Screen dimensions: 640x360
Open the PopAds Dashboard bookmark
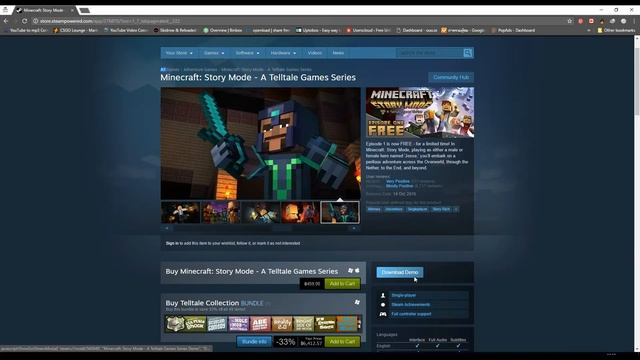(513, 30)
